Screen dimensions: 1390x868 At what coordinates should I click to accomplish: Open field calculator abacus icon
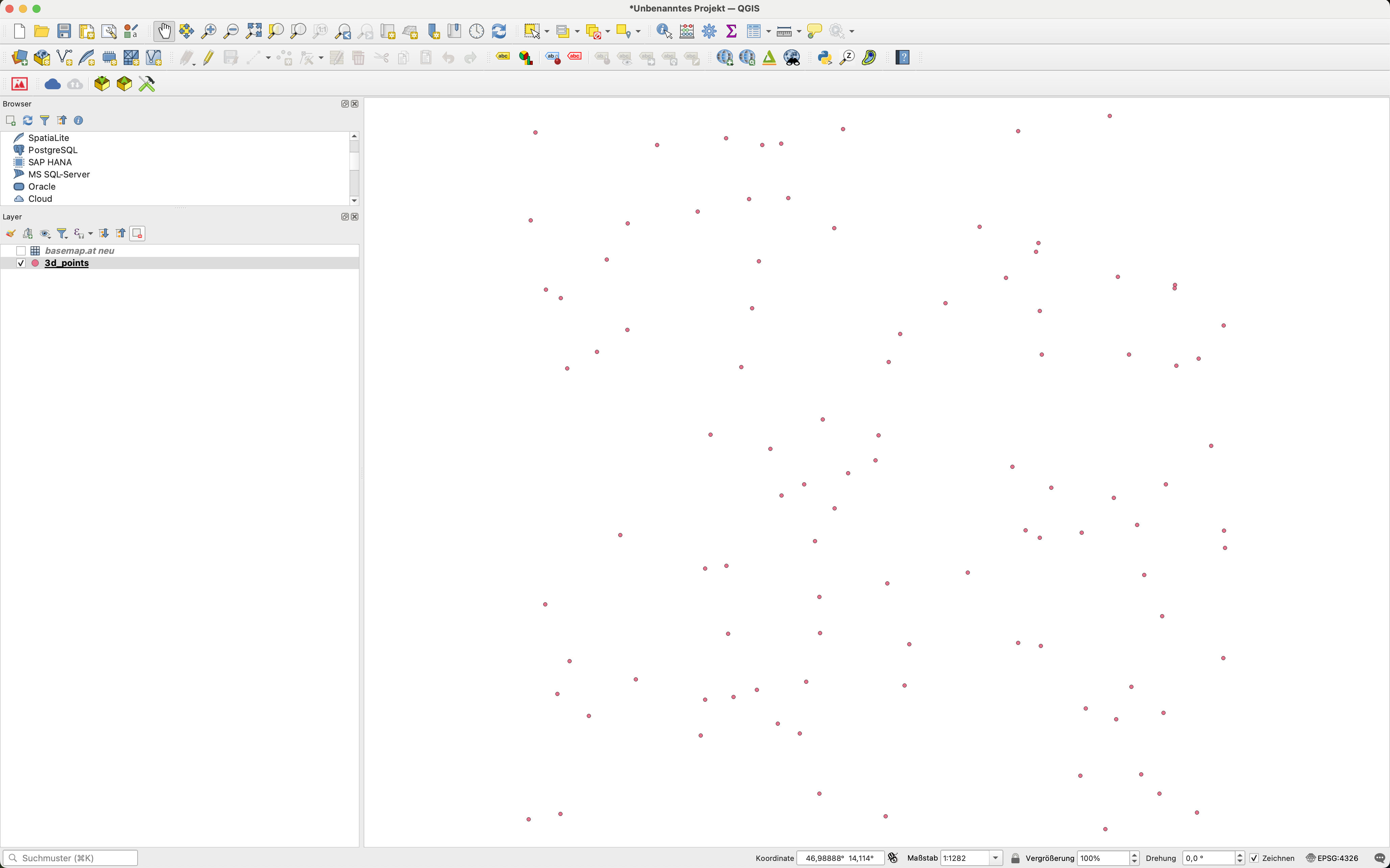pyautogui.click(x=687, y=31)
